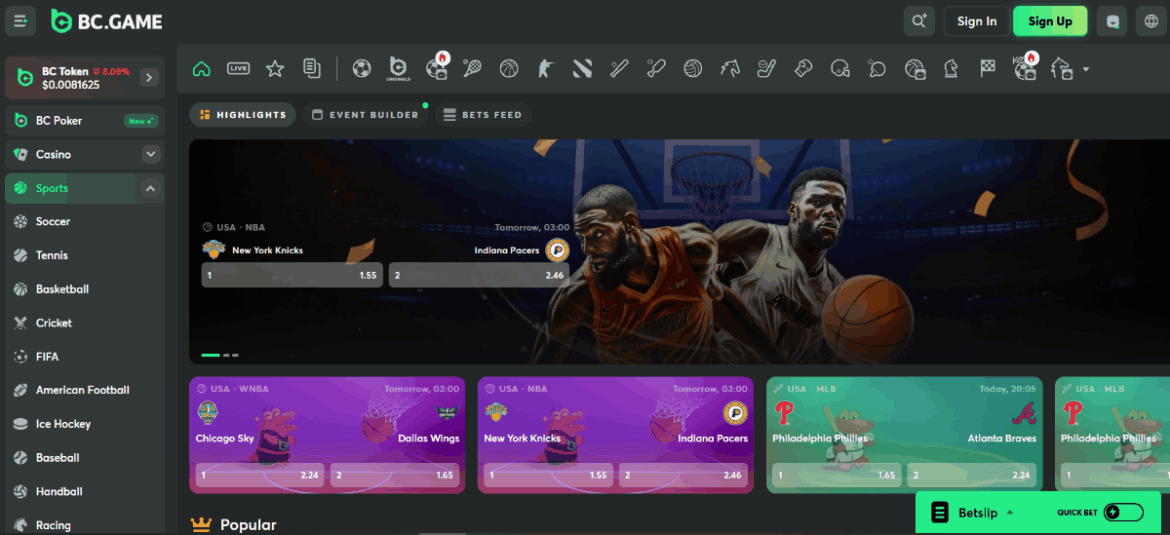Open the BC Originals icon
This screenshot has height=535, width=1170.
(398, 68)
